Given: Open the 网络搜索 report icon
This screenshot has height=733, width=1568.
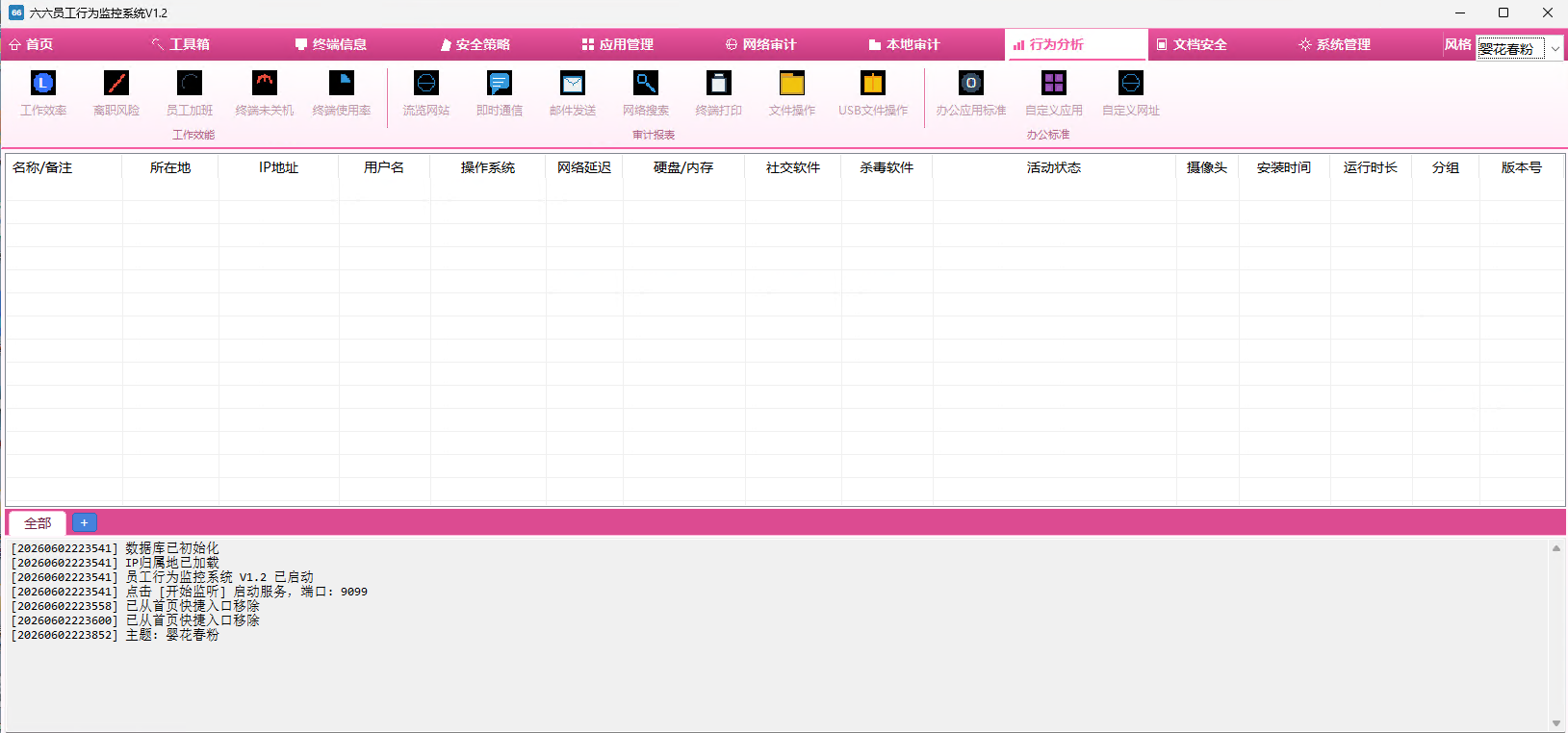Looking at the screenshot, I should [x=646, y=93].
